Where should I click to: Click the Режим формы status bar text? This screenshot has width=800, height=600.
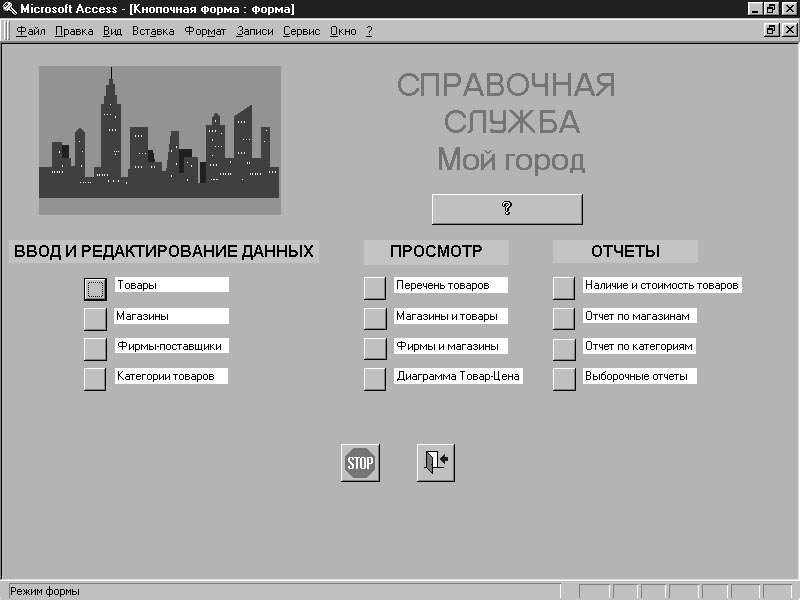click(45, 591)
